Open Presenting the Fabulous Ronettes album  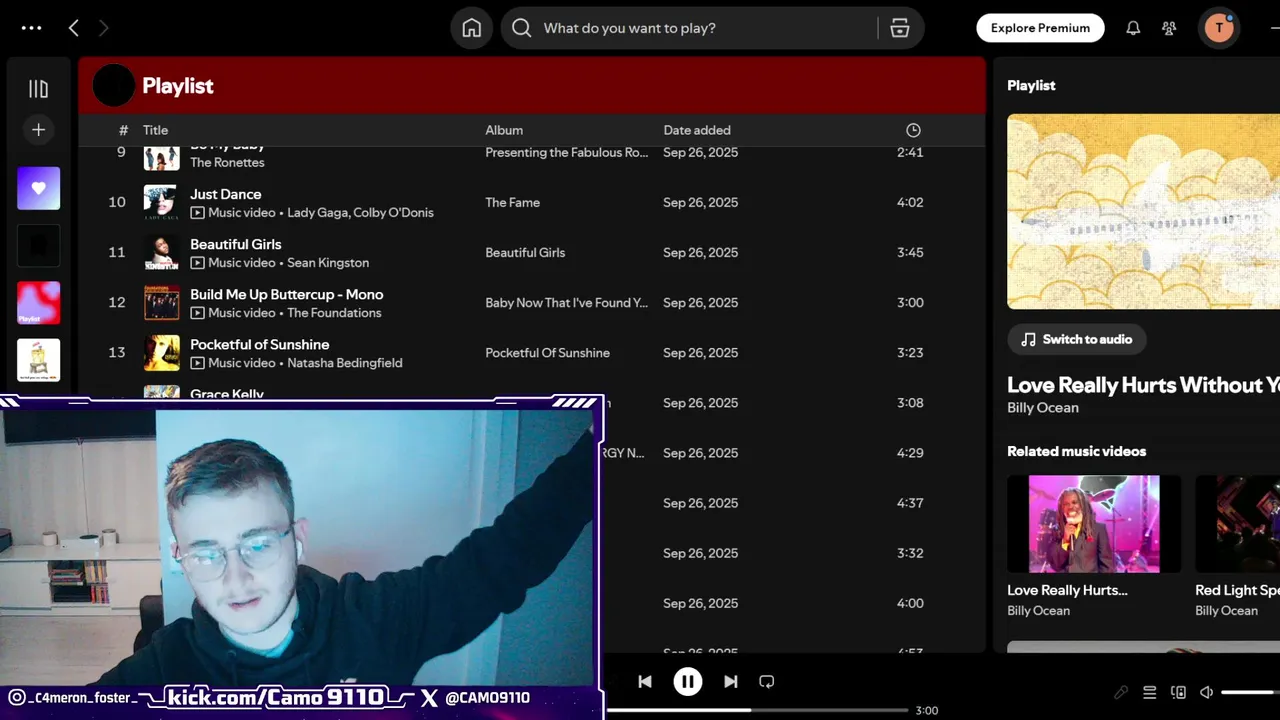coord(566,152)
